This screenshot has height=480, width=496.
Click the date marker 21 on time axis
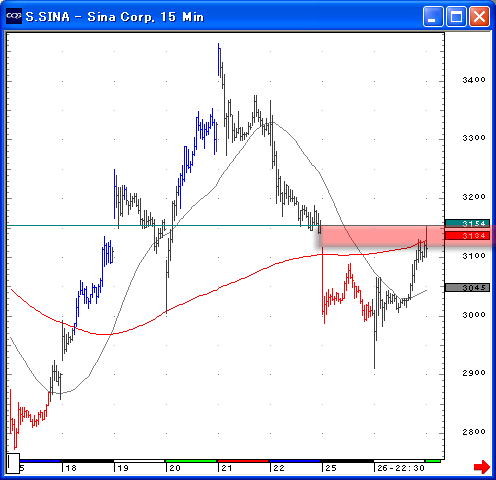point(227,468)
